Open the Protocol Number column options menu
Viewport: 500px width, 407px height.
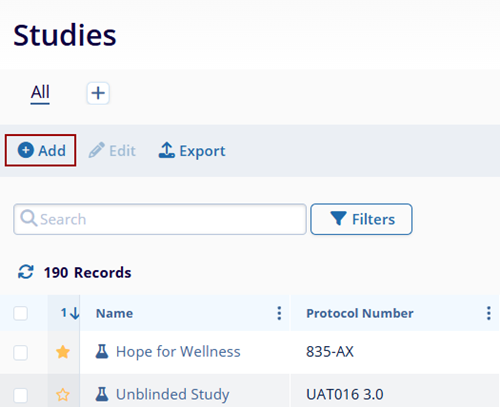pyautogui.click(x=489, y=313)
